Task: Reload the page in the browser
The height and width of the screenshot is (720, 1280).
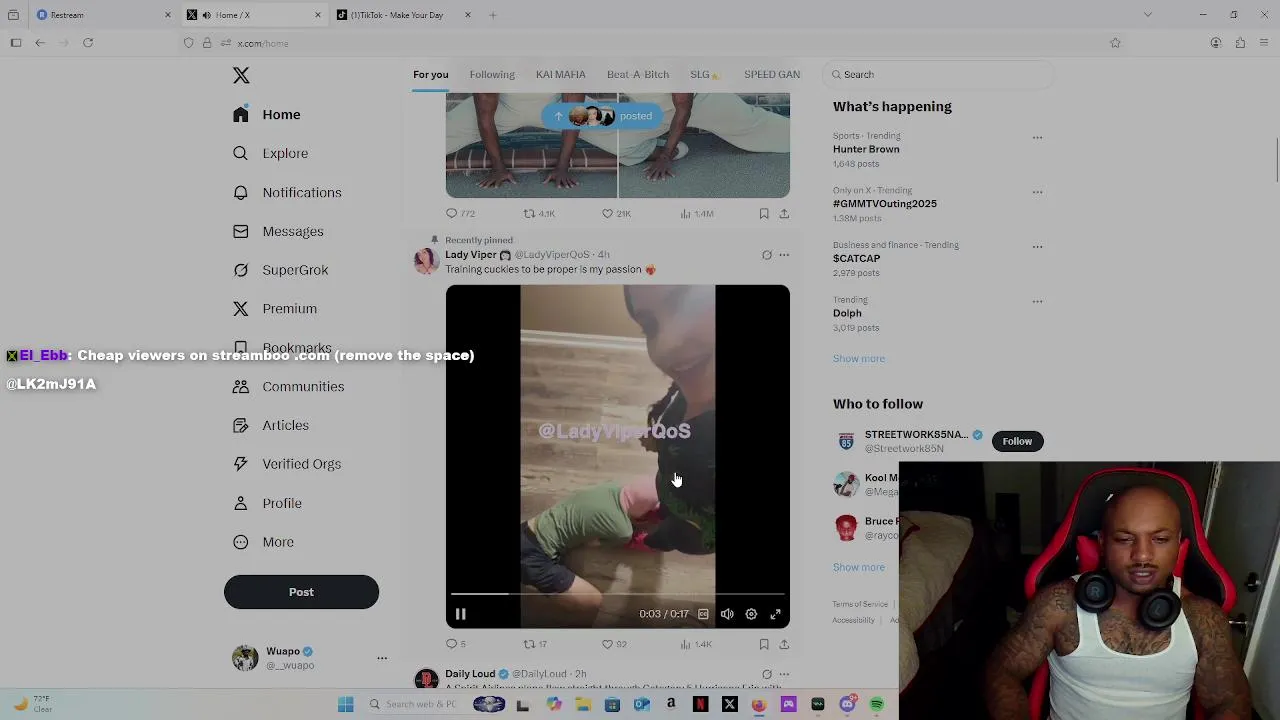Action: [88, 43]
